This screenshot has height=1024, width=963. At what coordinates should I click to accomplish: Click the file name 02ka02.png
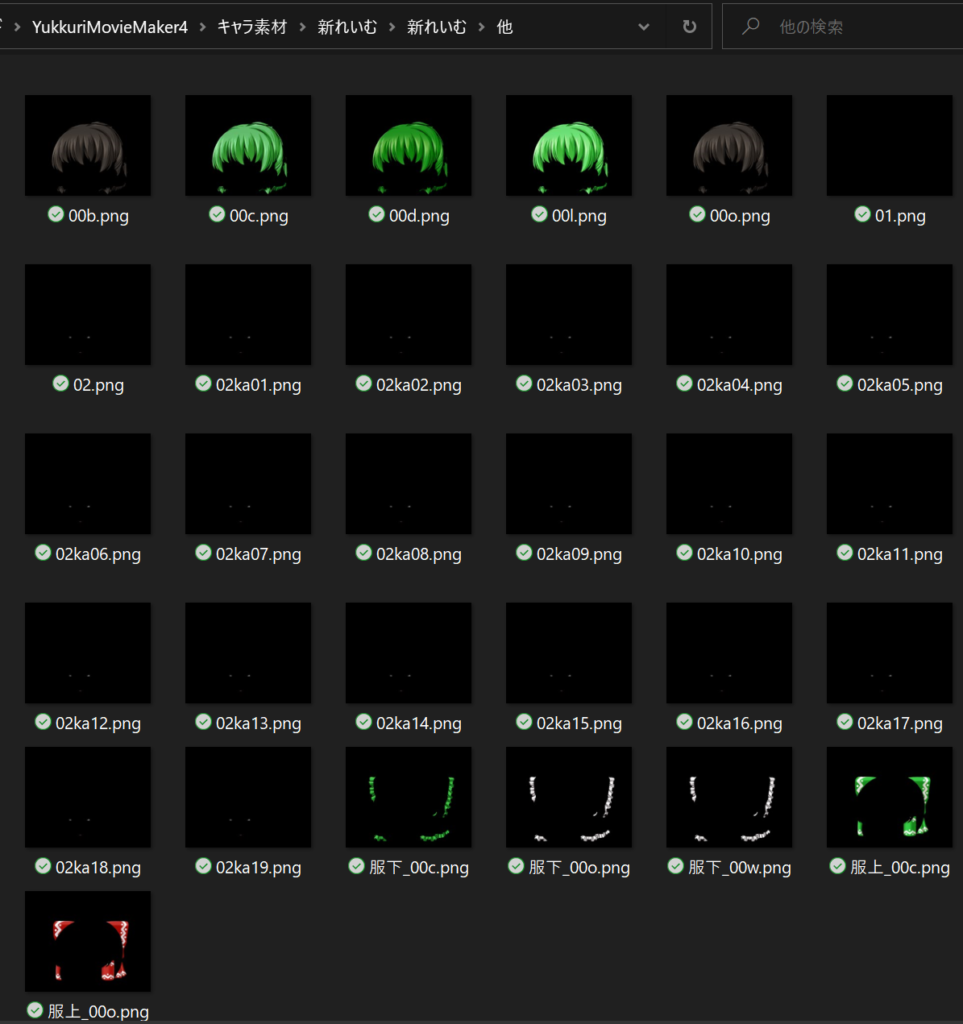coord(418,385)
